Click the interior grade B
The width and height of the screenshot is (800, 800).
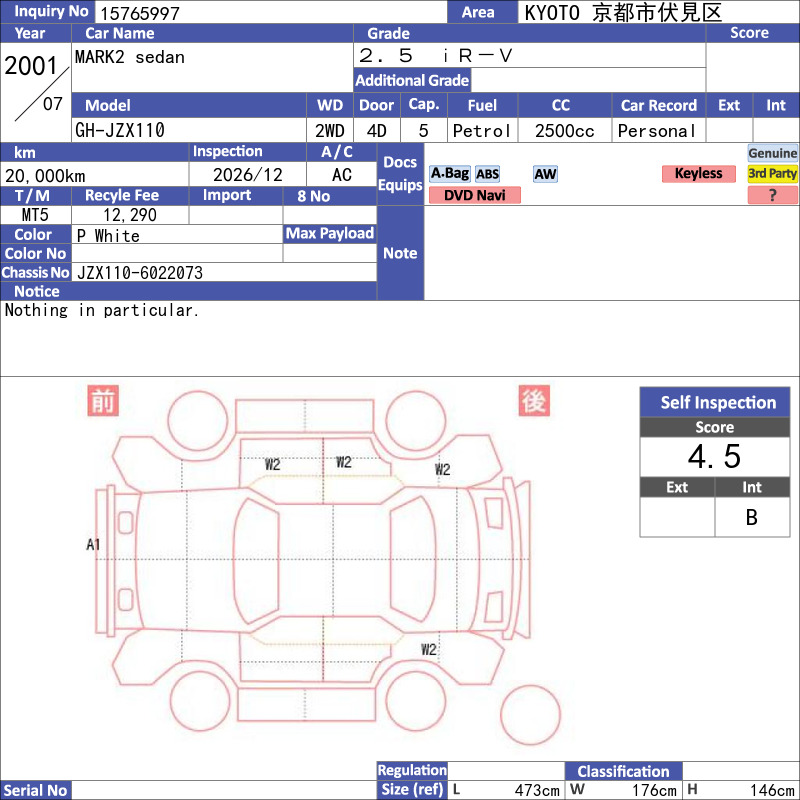[752, 517]
